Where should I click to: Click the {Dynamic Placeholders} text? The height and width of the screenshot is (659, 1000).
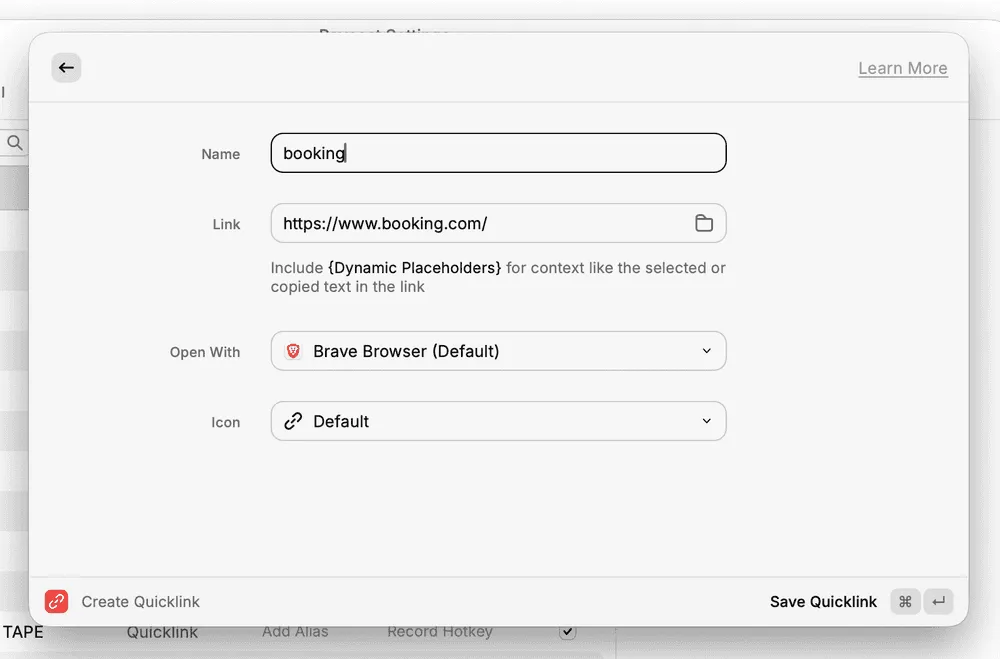(415, 268)
